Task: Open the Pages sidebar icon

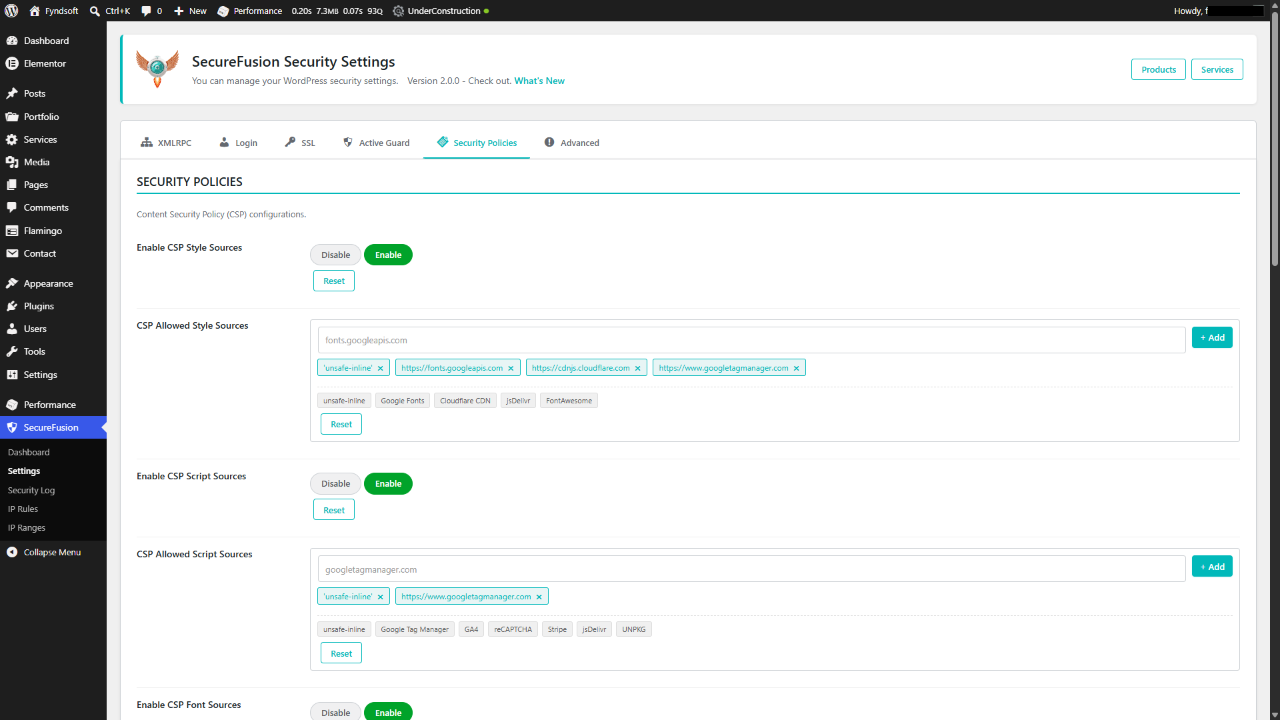Action: coord(12,185)
